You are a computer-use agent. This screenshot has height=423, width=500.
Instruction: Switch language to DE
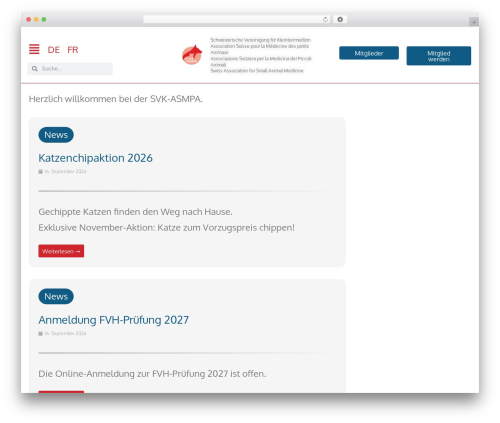pyautogui.click(x=53, y=50)
